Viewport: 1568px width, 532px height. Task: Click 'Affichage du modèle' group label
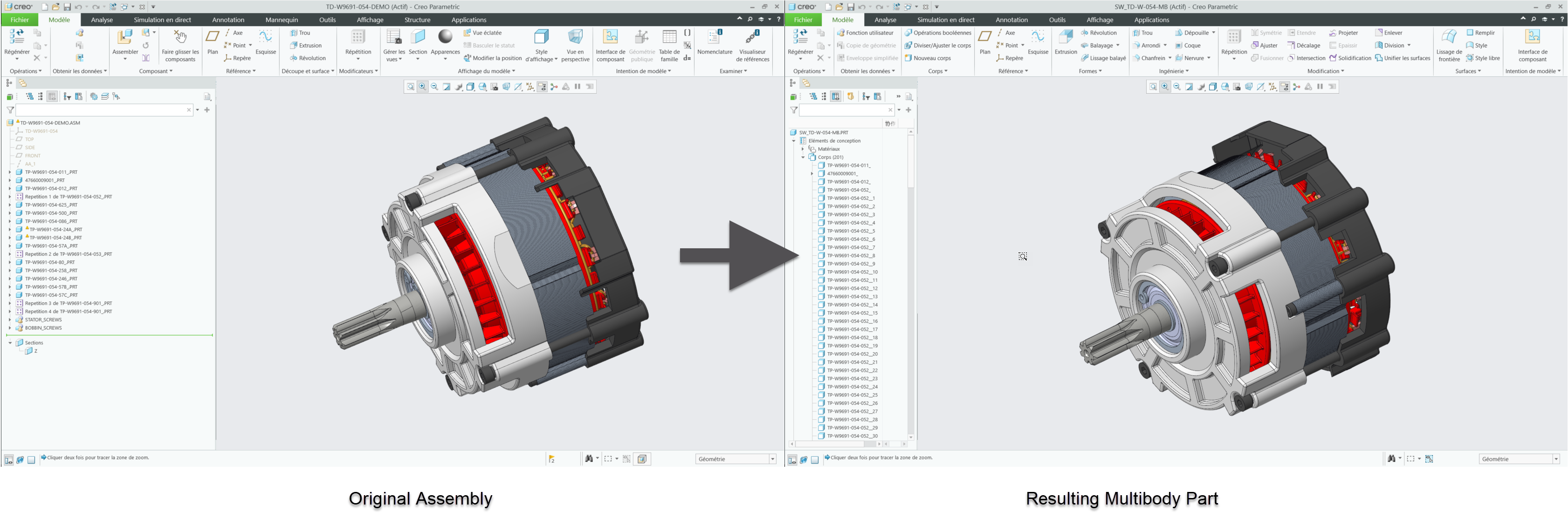(486, 71)
